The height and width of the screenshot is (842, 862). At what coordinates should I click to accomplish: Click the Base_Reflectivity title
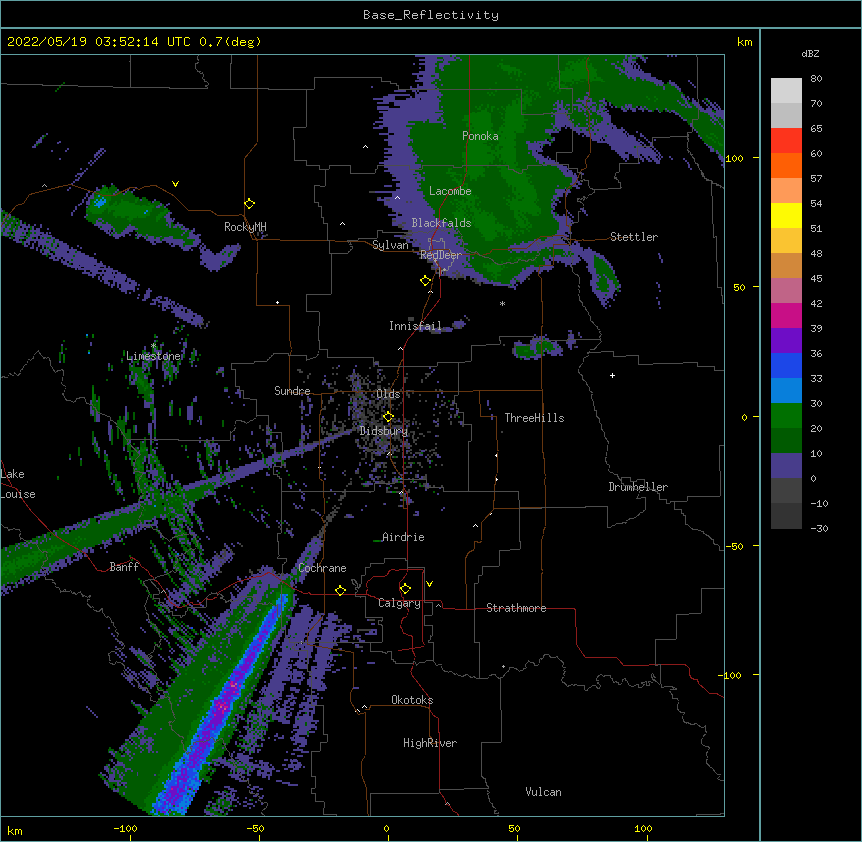click(x=431, y=15)
